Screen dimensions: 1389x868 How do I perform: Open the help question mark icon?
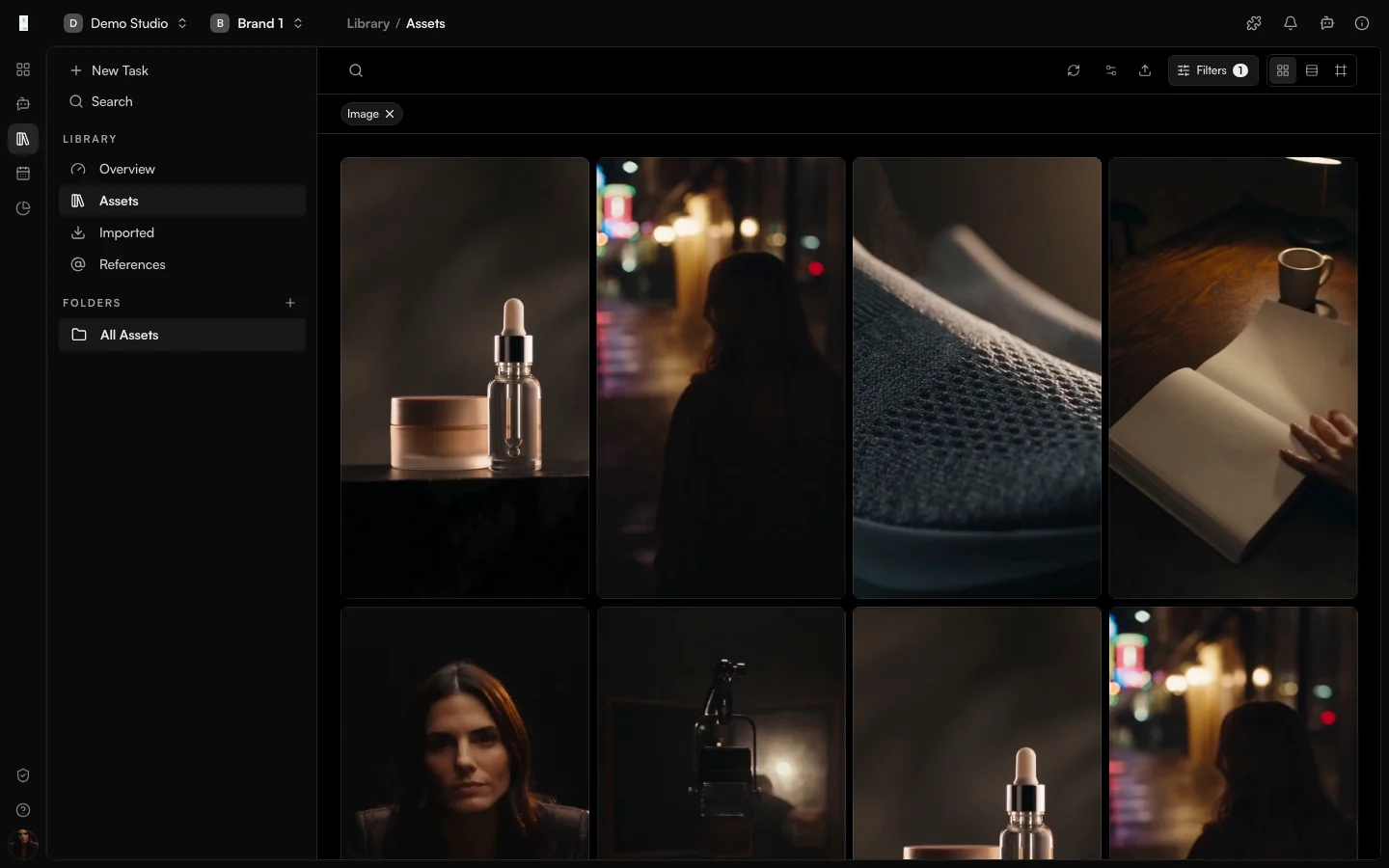(23, 810)
